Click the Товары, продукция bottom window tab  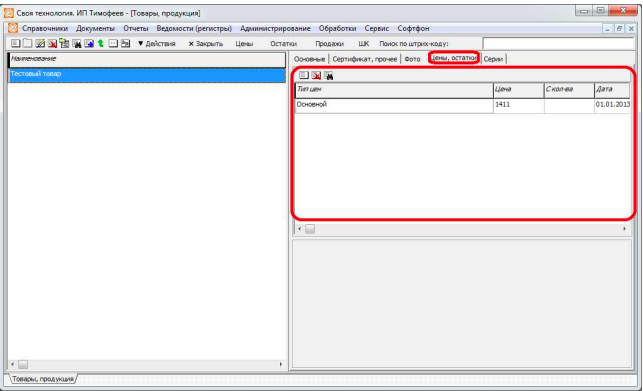click(43, 379)
